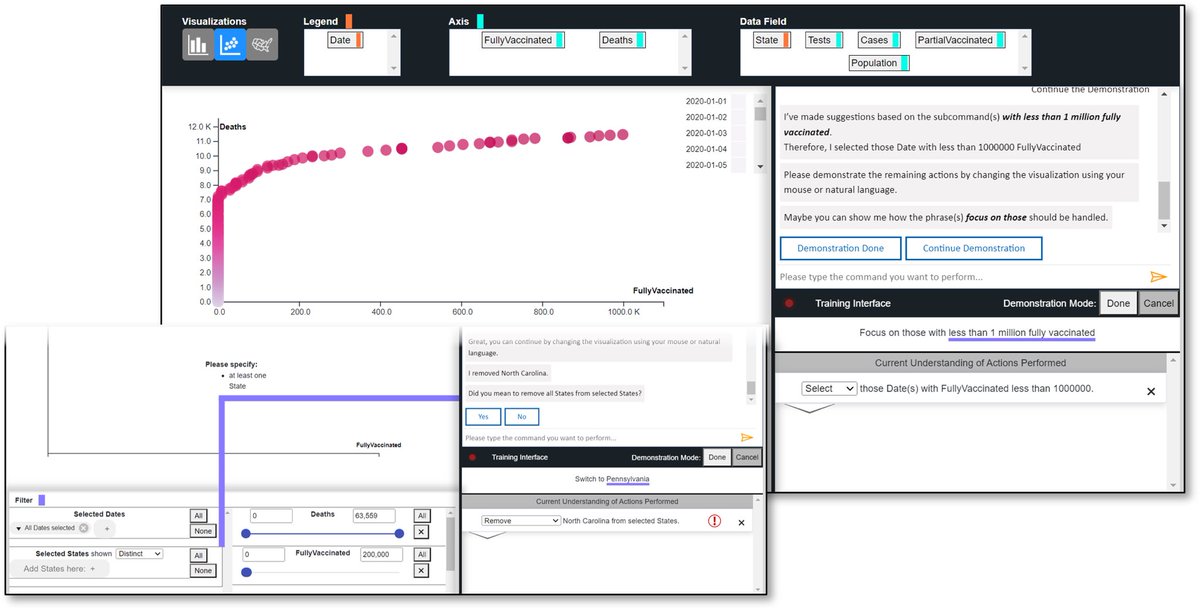The height and width of the screenshot is (610, 1200).
Task: Click the Demonstration Done button
Action: 840,248
